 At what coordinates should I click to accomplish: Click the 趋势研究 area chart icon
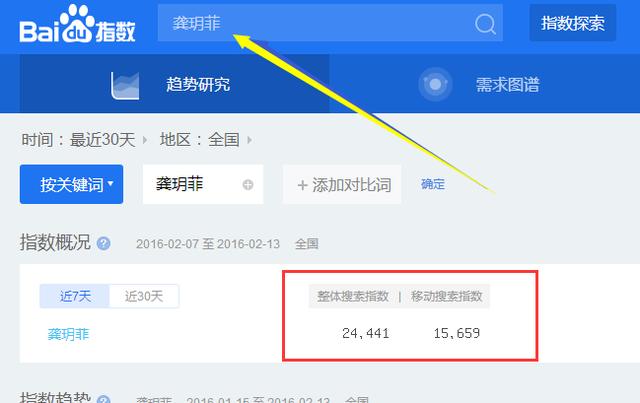125,85
